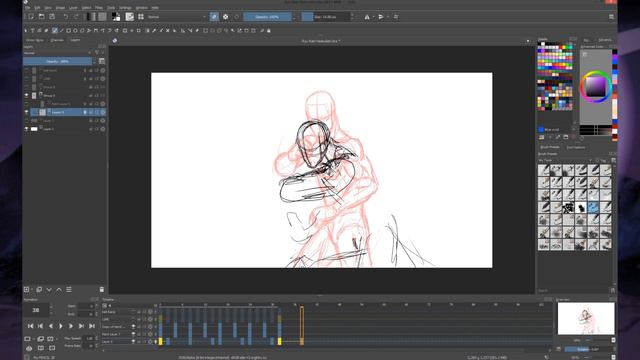Click the advanced color selector wheel
This screenshot has height=360, width=640.
click(x=596, y=86)
